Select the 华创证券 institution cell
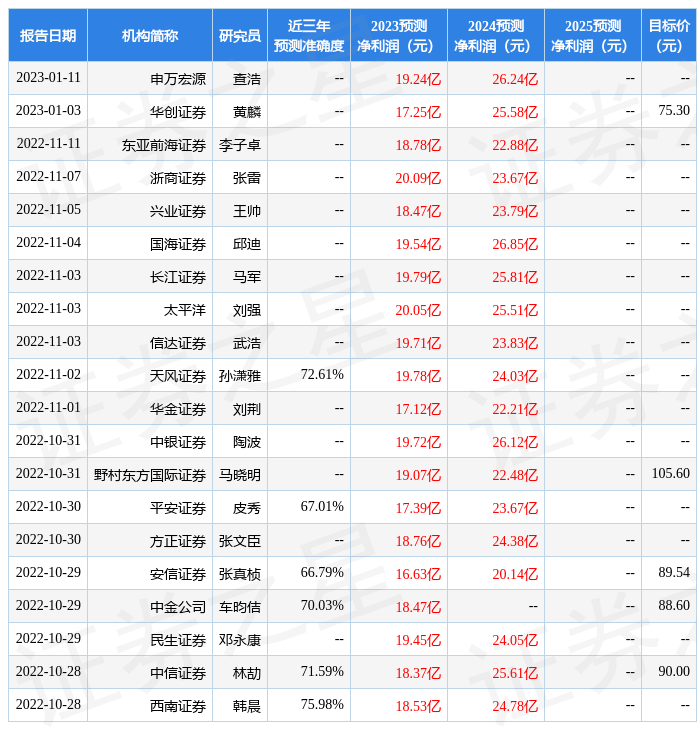Screen dimensions: 697x730 [150, 111]
